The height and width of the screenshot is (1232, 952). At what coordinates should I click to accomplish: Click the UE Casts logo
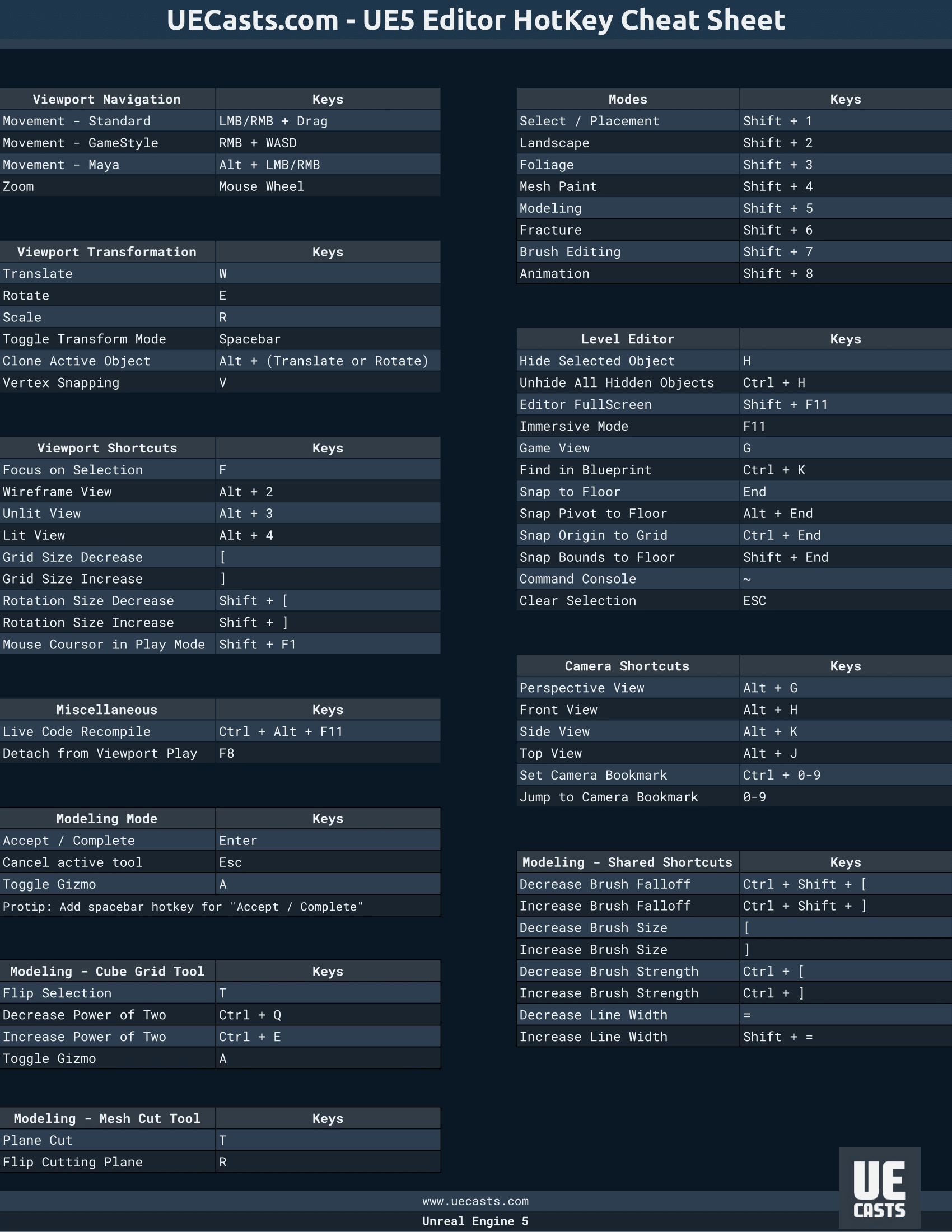[879, 1187]
